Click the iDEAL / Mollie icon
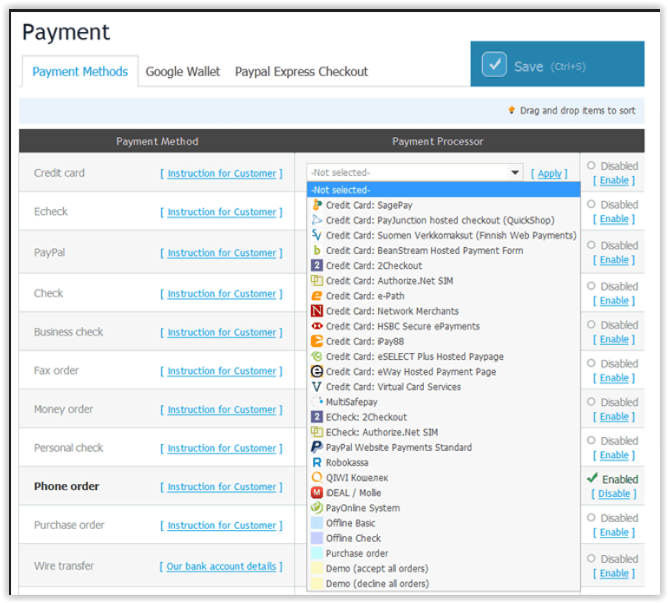668x603 pixels. 317,492
